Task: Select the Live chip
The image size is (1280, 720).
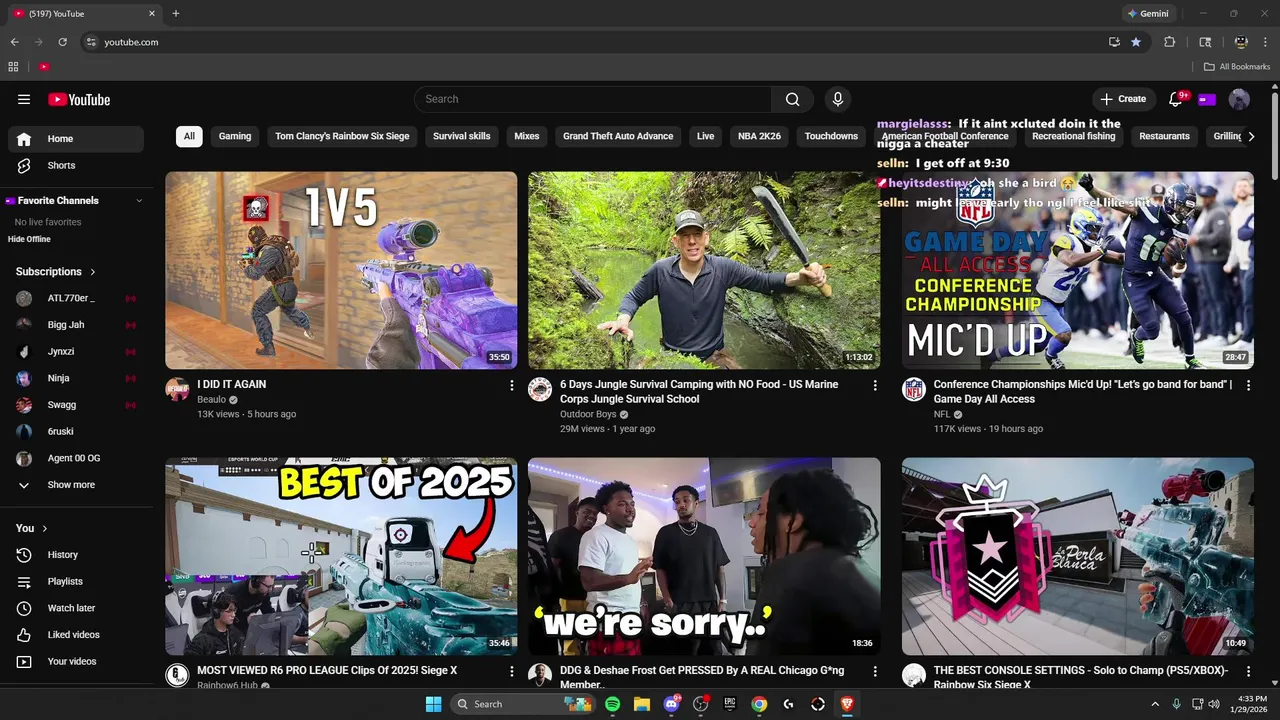Action: tap(706, 136)
